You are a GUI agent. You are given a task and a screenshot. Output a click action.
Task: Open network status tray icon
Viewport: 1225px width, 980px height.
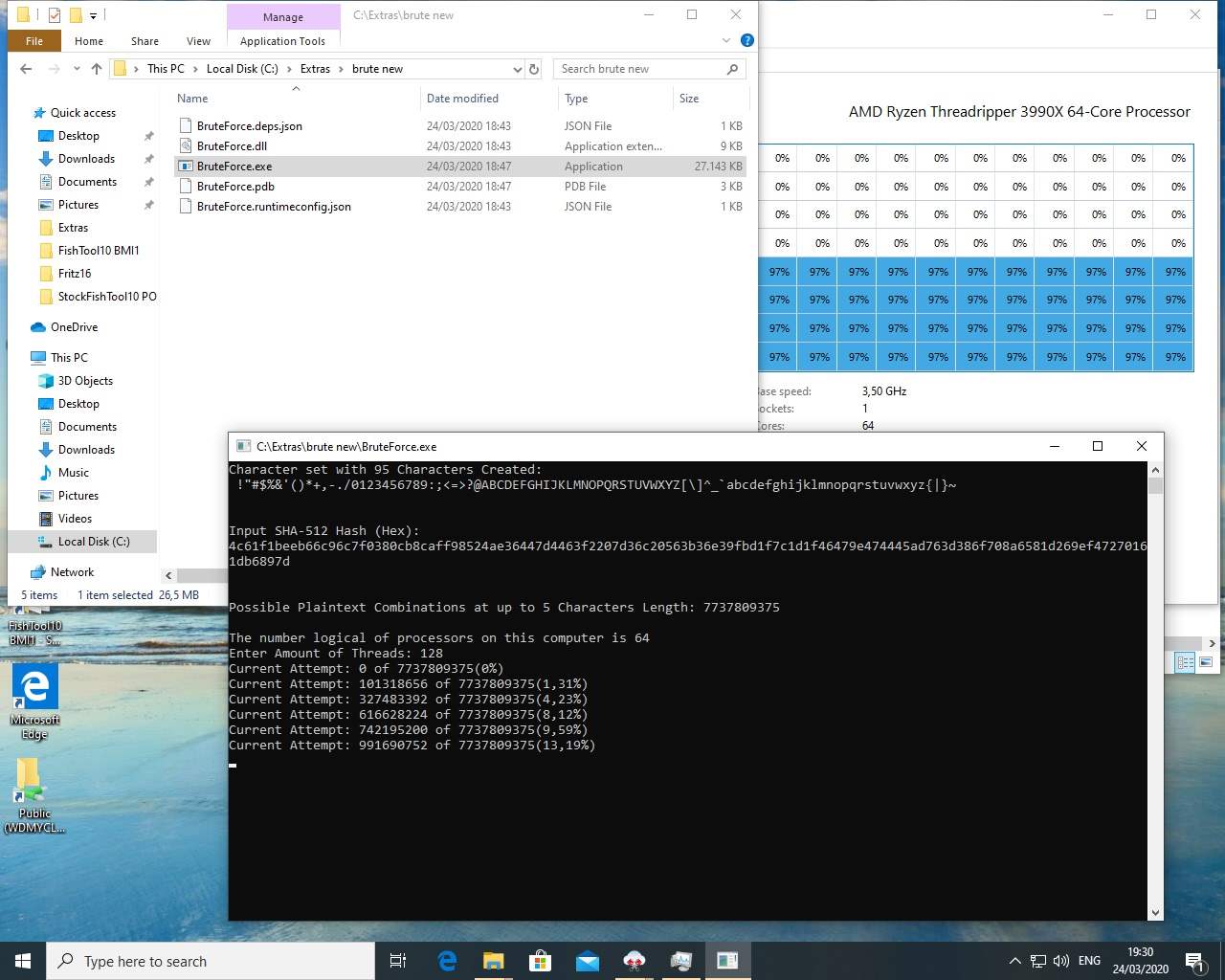pyautogui.click(x=1037, y=961)
